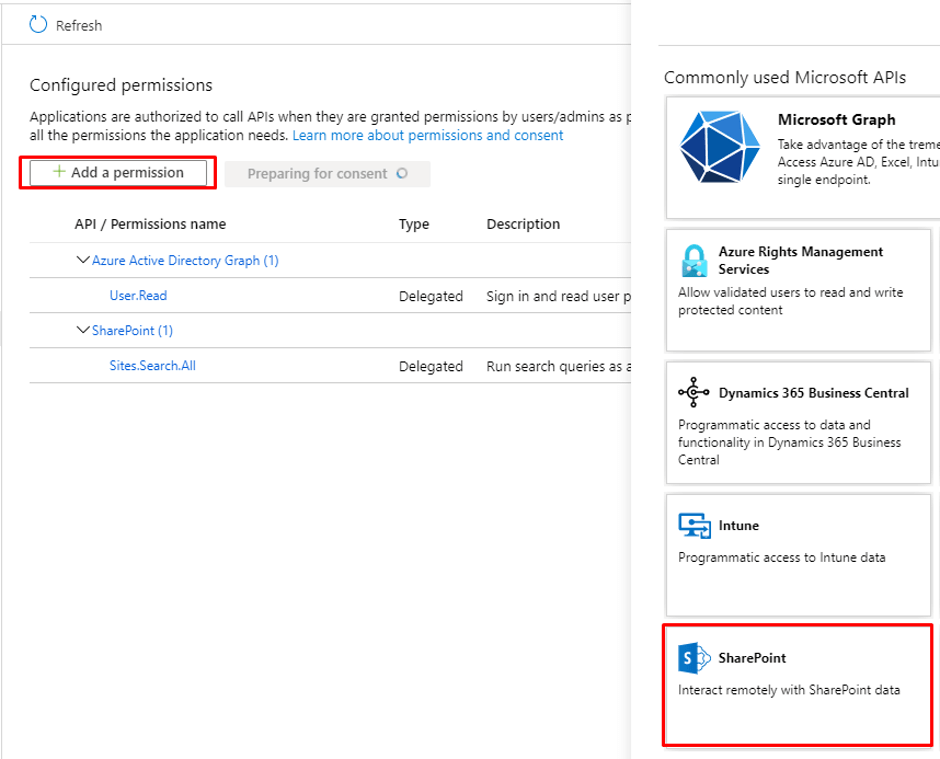Collapse the SharePoint permissions group chevron
This screenshot has height=759, width=940.
click(x=83, y=330)
